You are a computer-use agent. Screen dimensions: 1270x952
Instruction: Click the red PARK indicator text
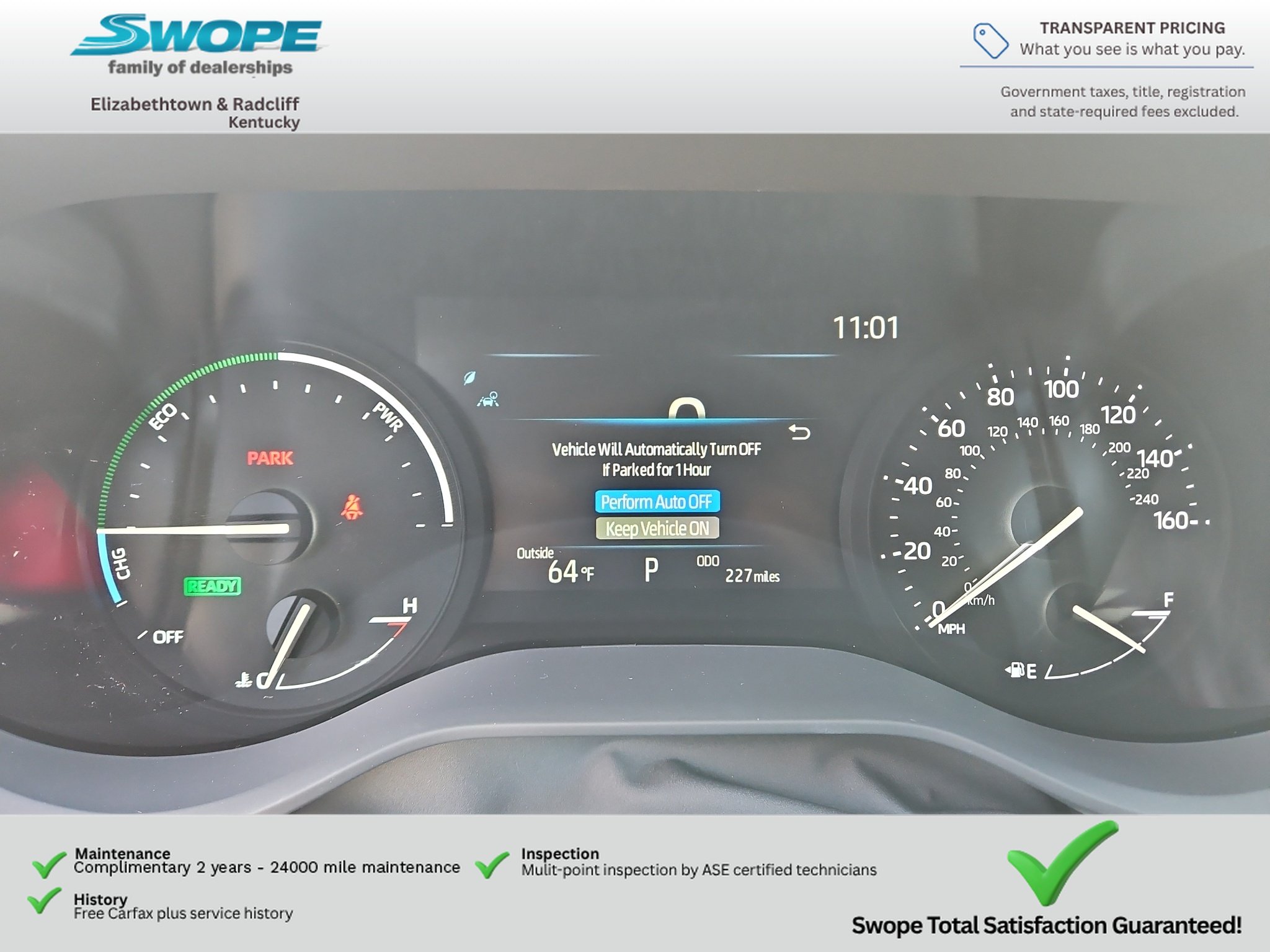click(270, 458)
